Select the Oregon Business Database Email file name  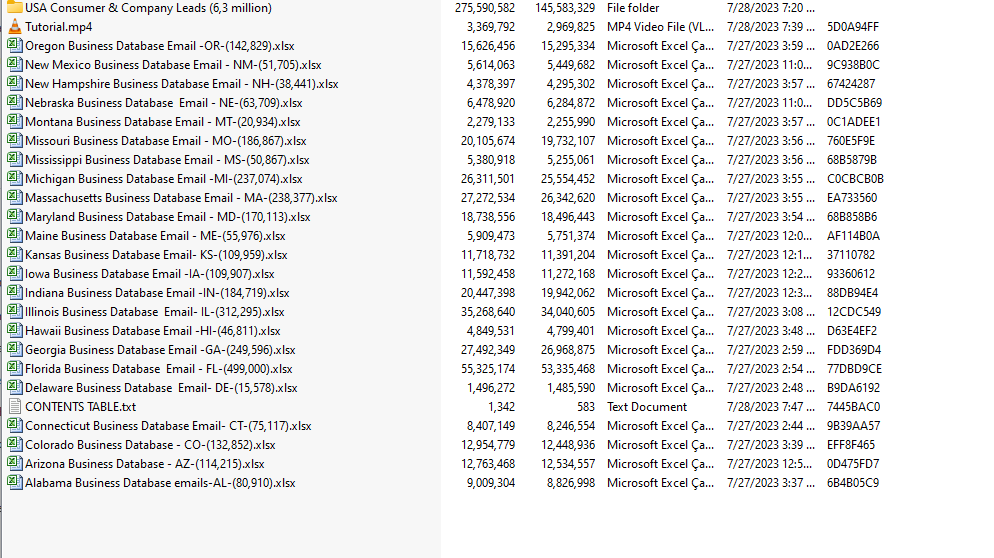[x=160, y=46]
